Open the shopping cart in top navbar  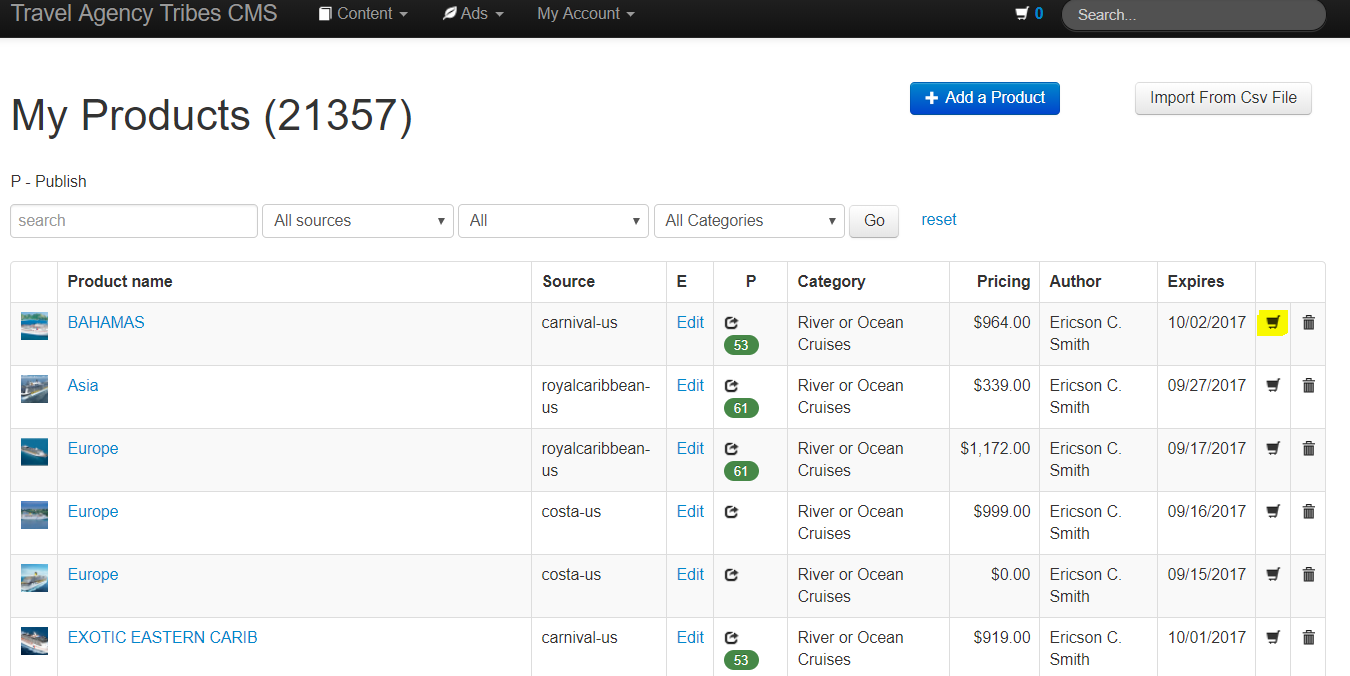[1028, 14]
